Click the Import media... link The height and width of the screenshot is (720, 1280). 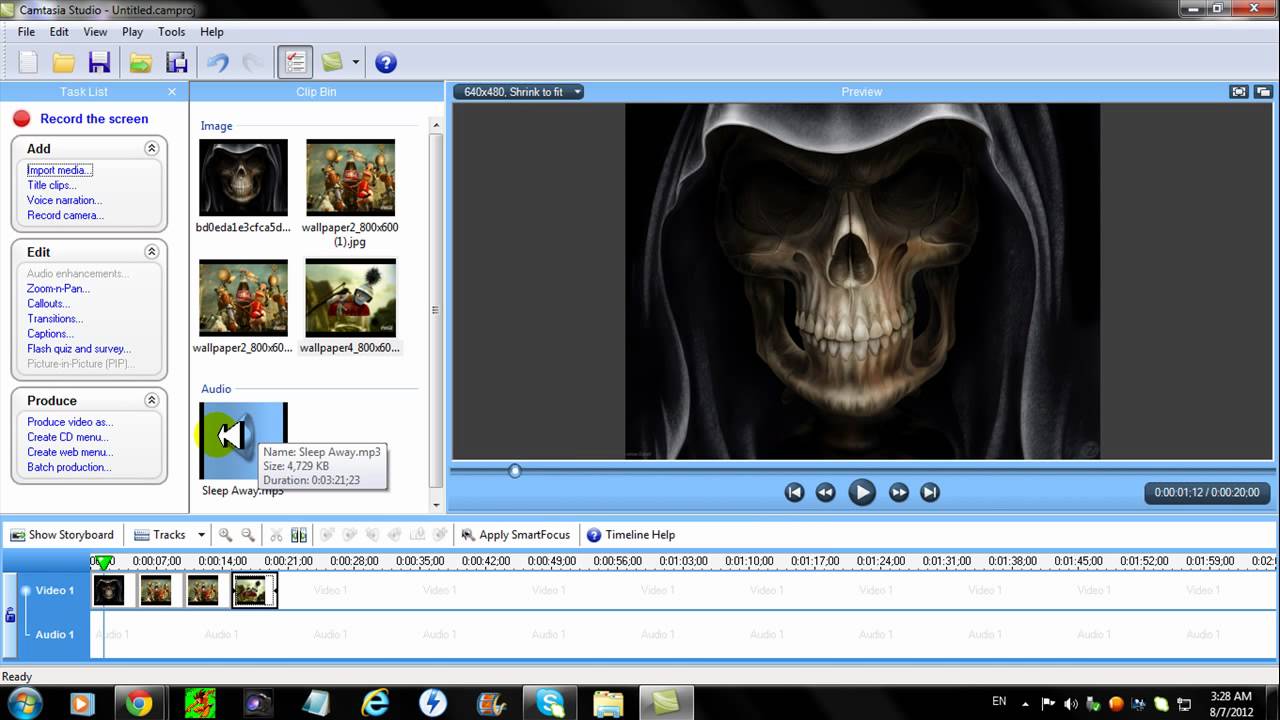[x=59, y=170]
